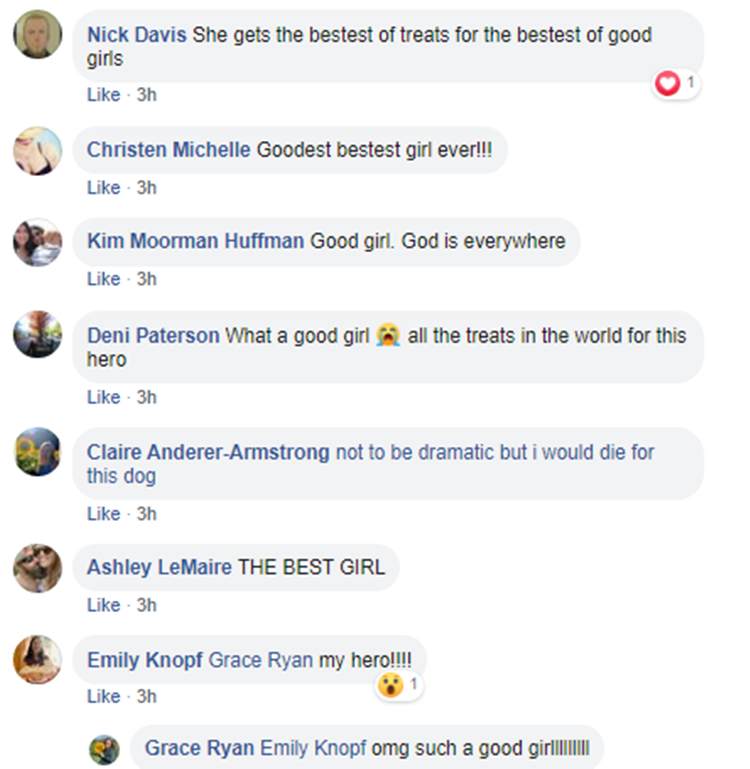Click the heart reaction on Nick Davis's comment
The image size is (750, 769).
tap(667, 84)
